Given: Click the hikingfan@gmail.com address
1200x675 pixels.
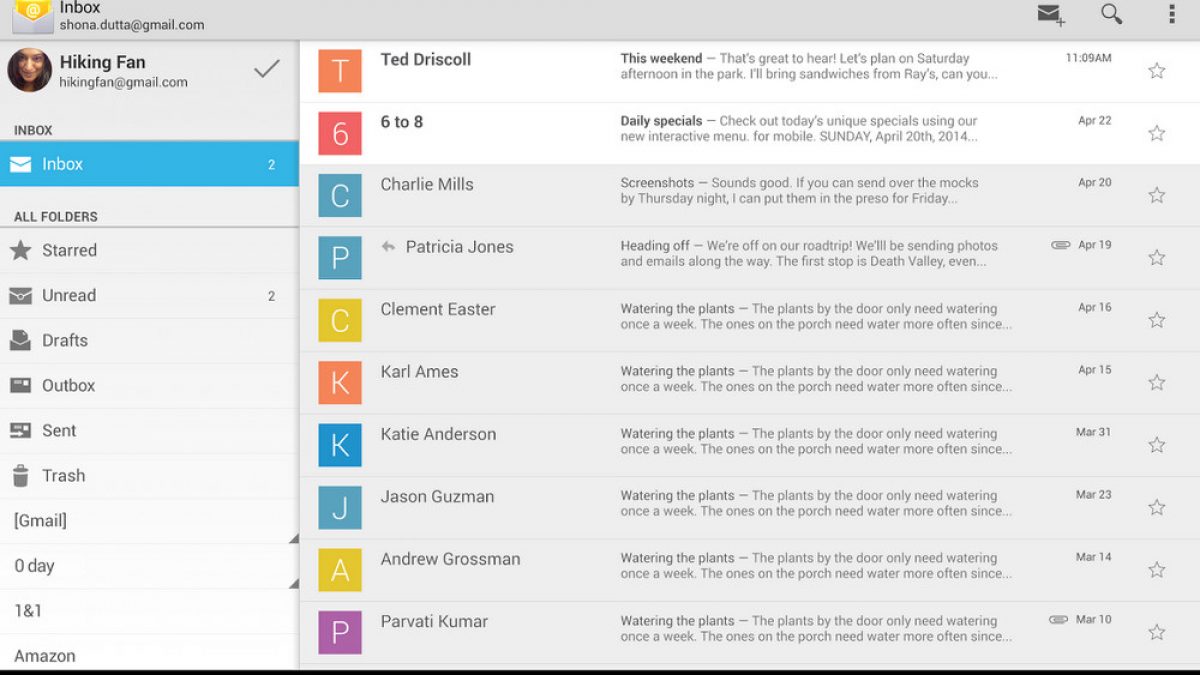Looking at the screenshot, I should (123, 83).
